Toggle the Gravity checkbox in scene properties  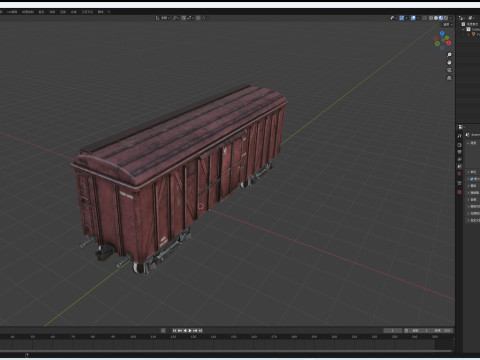[471, 179]
